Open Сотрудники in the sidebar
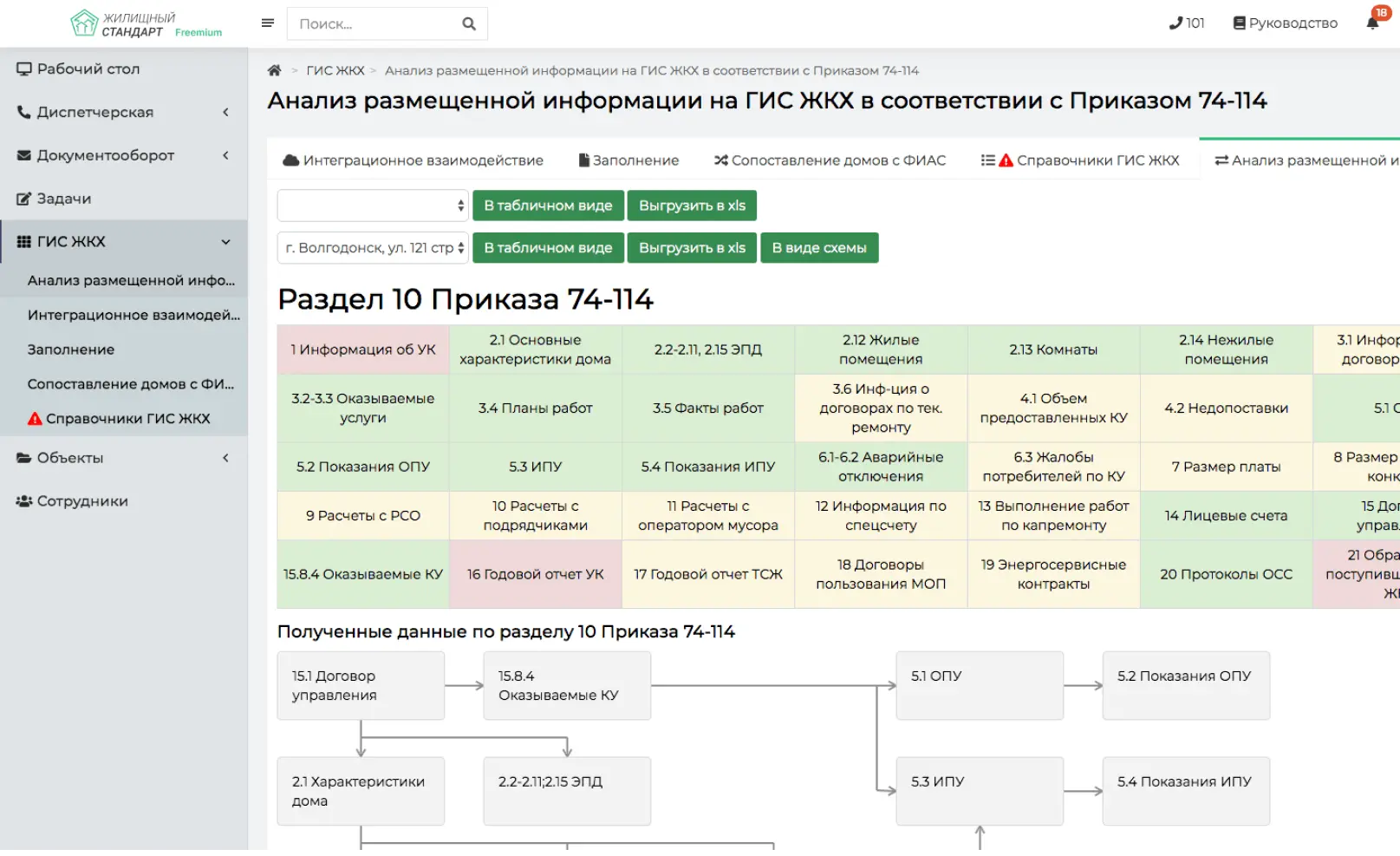 pyautogui.click(x=81, y=501)
